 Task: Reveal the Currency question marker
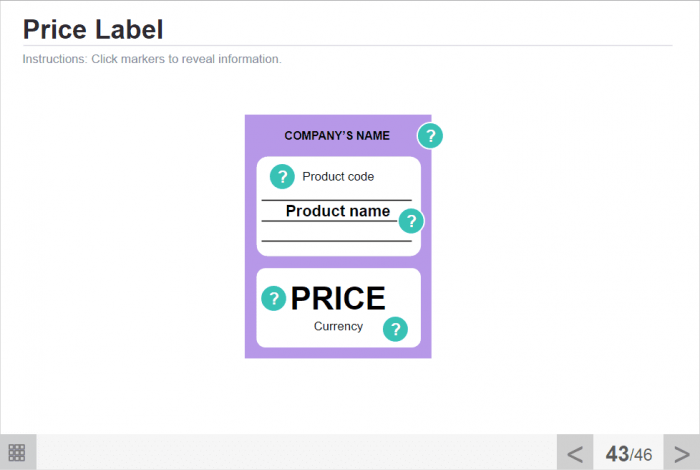[x=396, y=329]
